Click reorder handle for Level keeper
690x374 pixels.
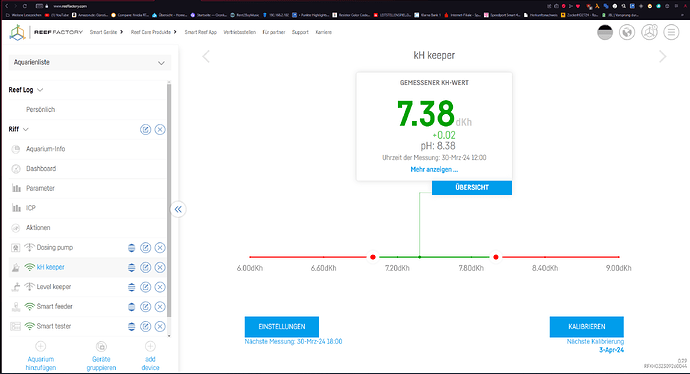coord(131,287)
